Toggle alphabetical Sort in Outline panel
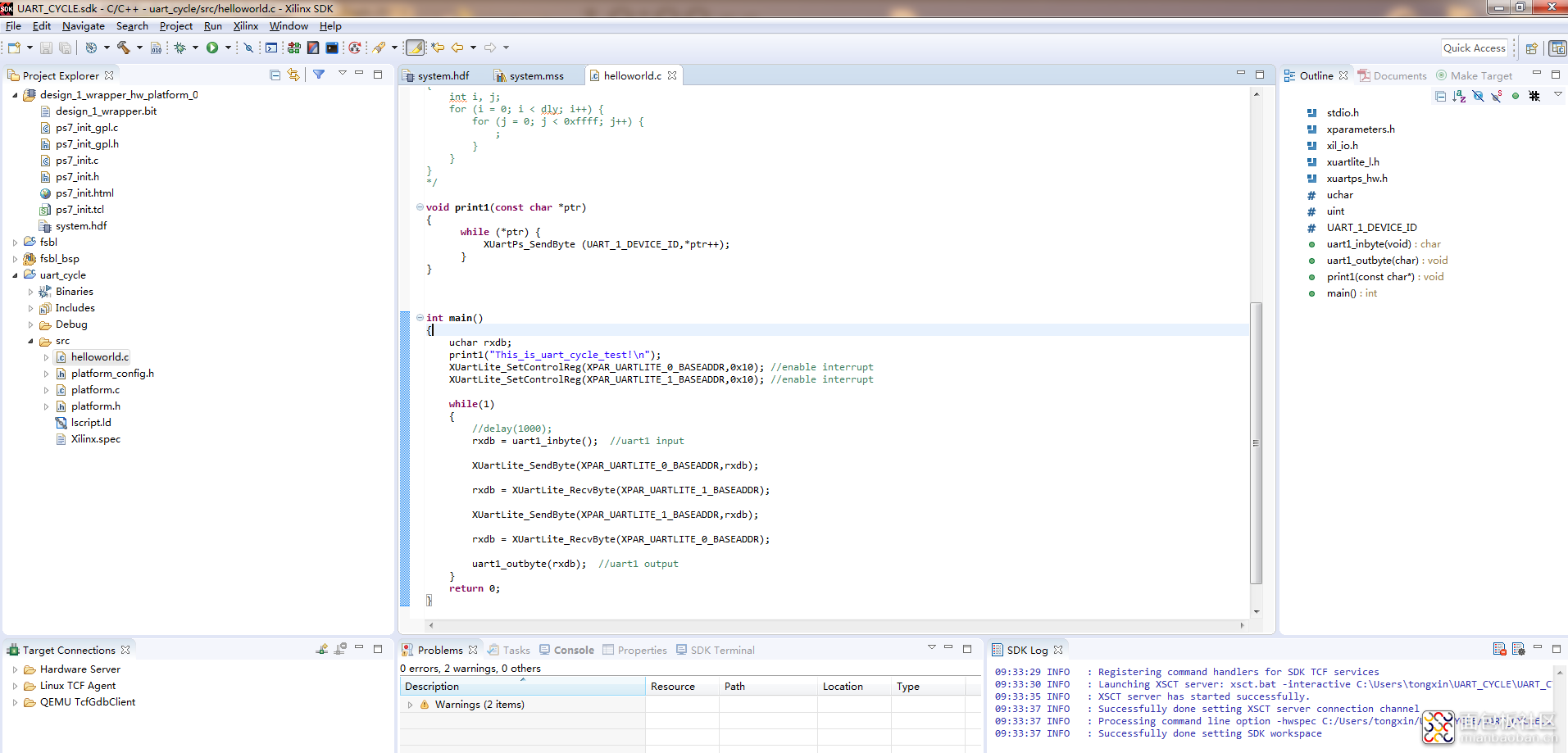Viewport: 1568px width, 753px height. [x=1459, y=96]
